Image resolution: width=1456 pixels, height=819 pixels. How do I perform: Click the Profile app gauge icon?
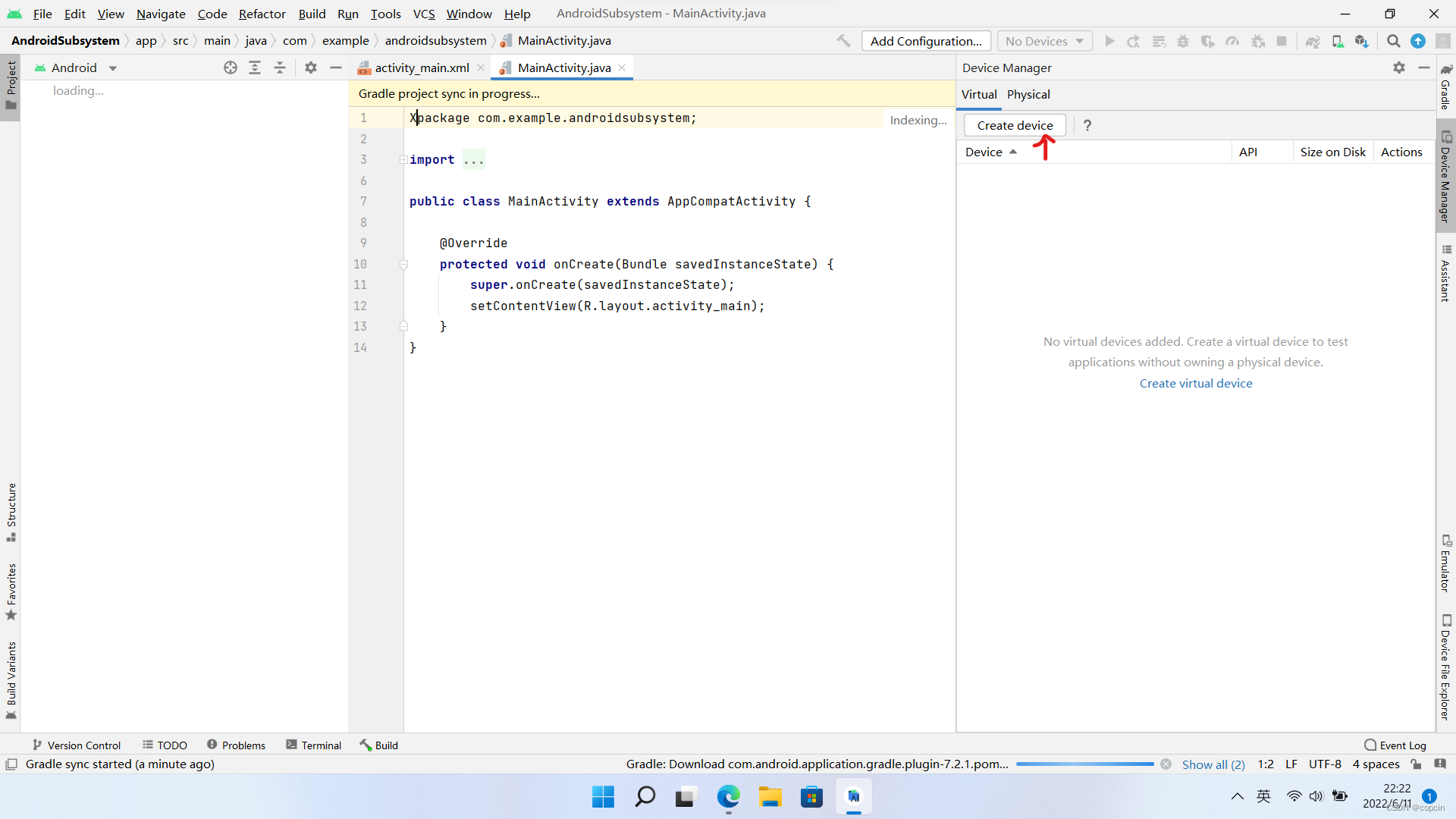pyautogui.click(x=1232, y=41)
